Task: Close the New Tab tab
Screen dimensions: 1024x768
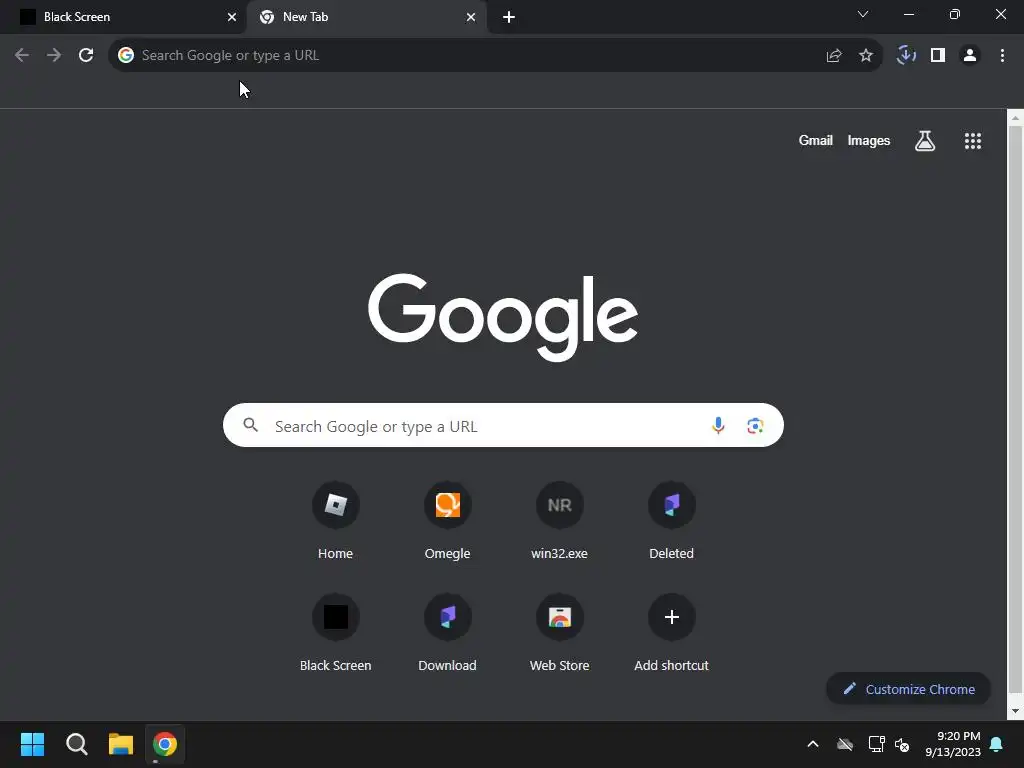Action: [x=470, y=17]
